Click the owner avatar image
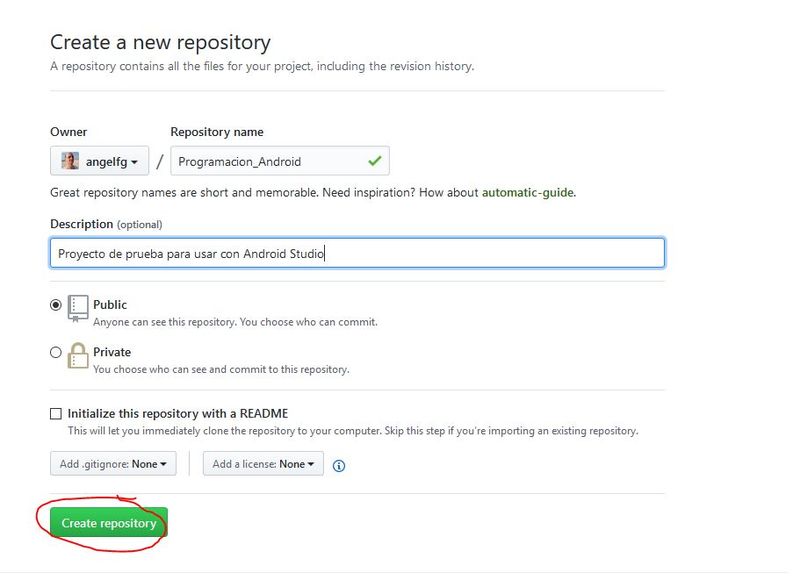 pyautogui.click(x=70, y=161)
